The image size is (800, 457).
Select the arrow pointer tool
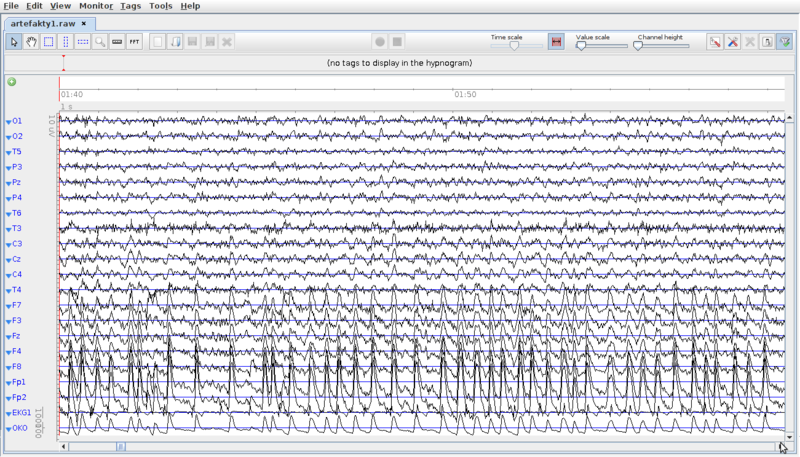click(x=15, y=42)
